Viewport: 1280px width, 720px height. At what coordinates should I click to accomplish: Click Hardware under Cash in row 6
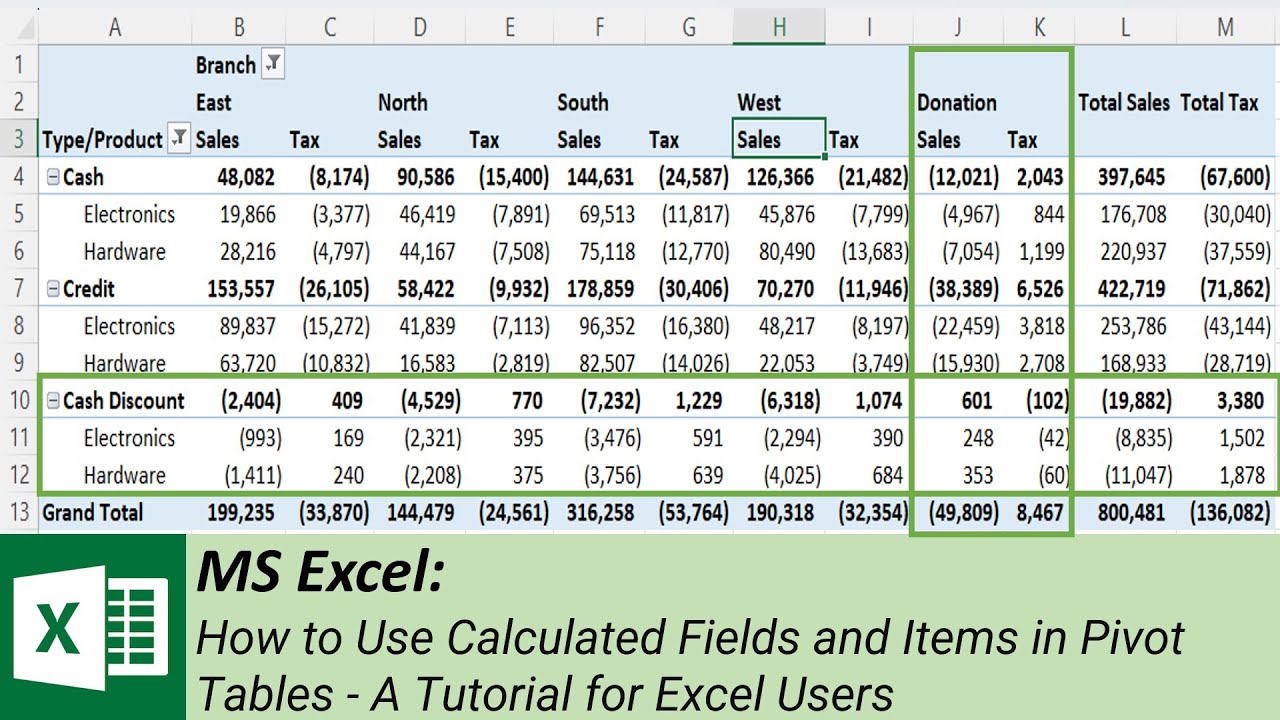124,252
